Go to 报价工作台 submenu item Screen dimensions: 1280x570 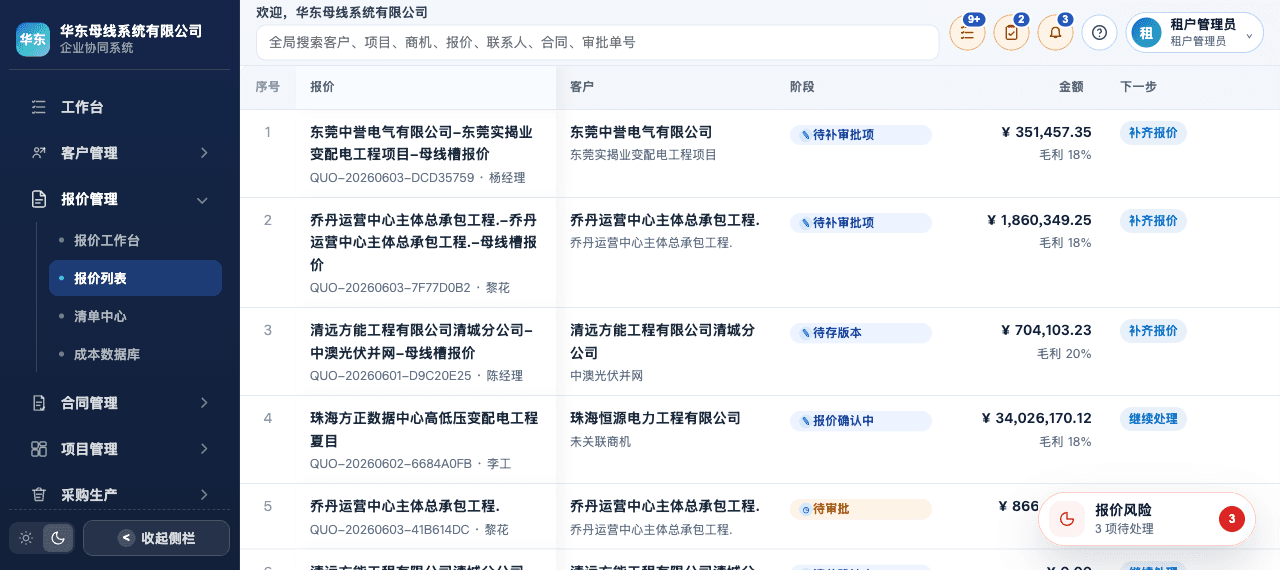tap(135, 240)
